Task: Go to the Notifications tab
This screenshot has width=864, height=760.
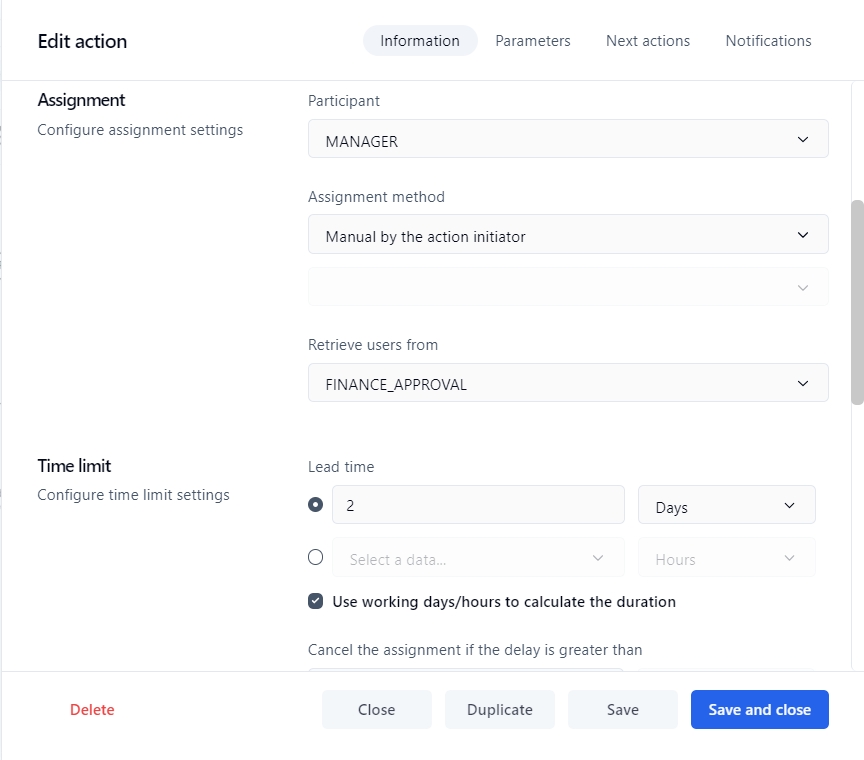Action: [768, 41]
